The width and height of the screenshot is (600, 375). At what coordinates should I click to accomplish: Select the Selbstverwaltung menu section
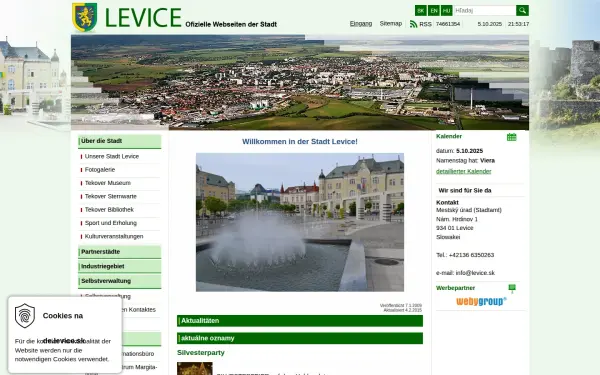coord(120,281)
